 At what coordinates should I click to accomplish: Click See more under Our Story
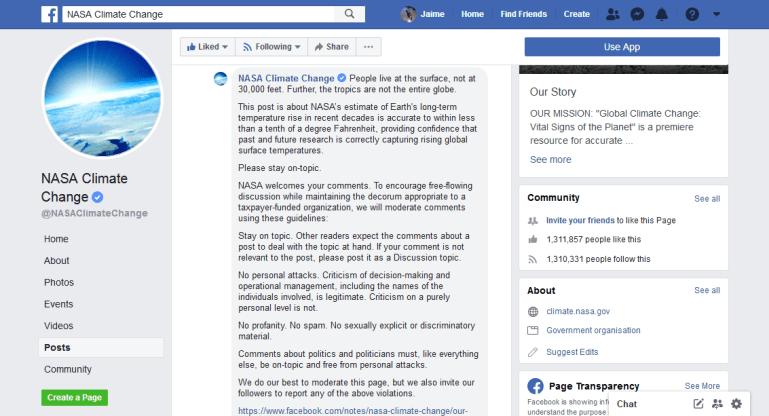tap(550, 159)
